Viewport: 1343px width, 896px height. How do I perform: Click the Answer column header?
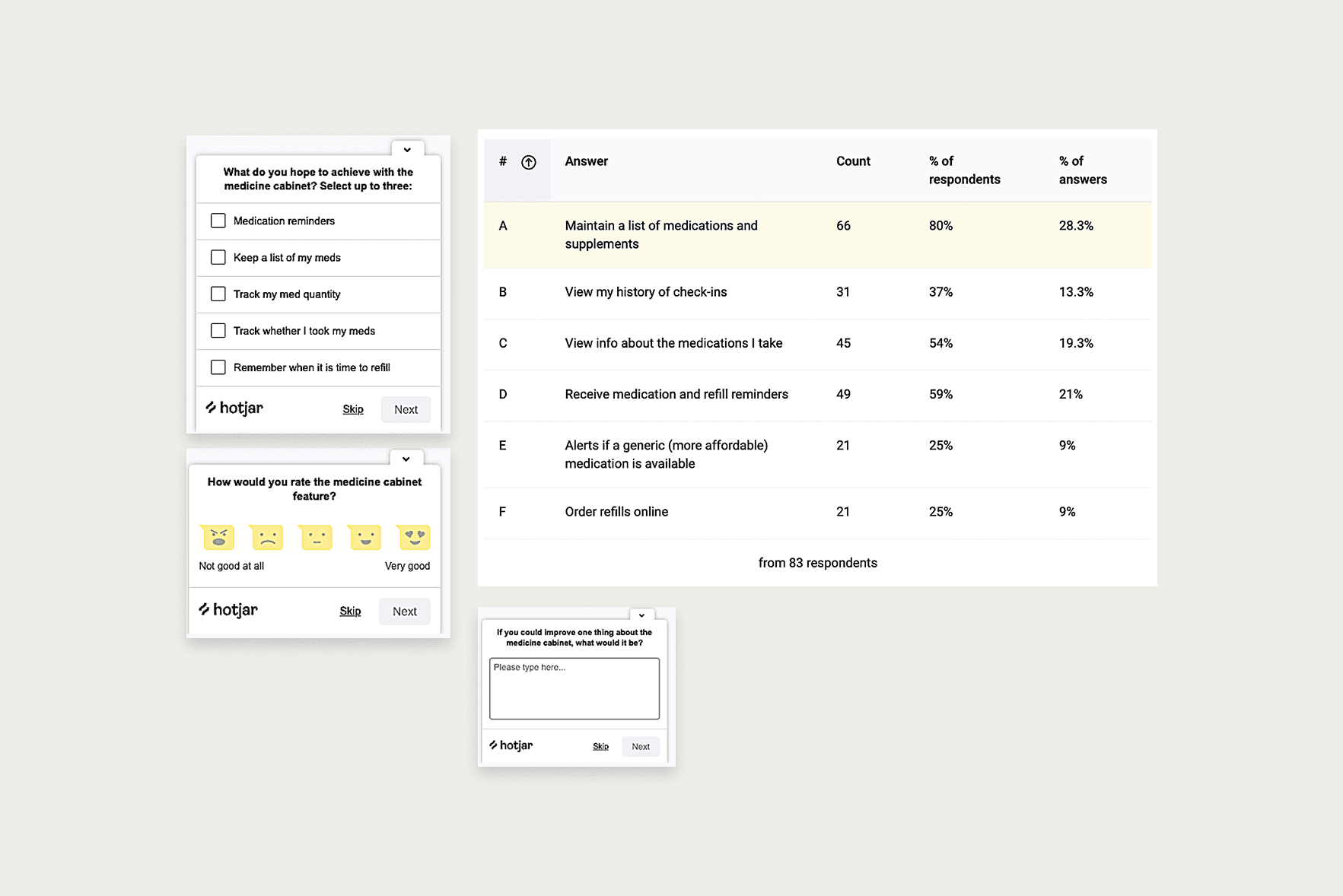coord(587,161)
